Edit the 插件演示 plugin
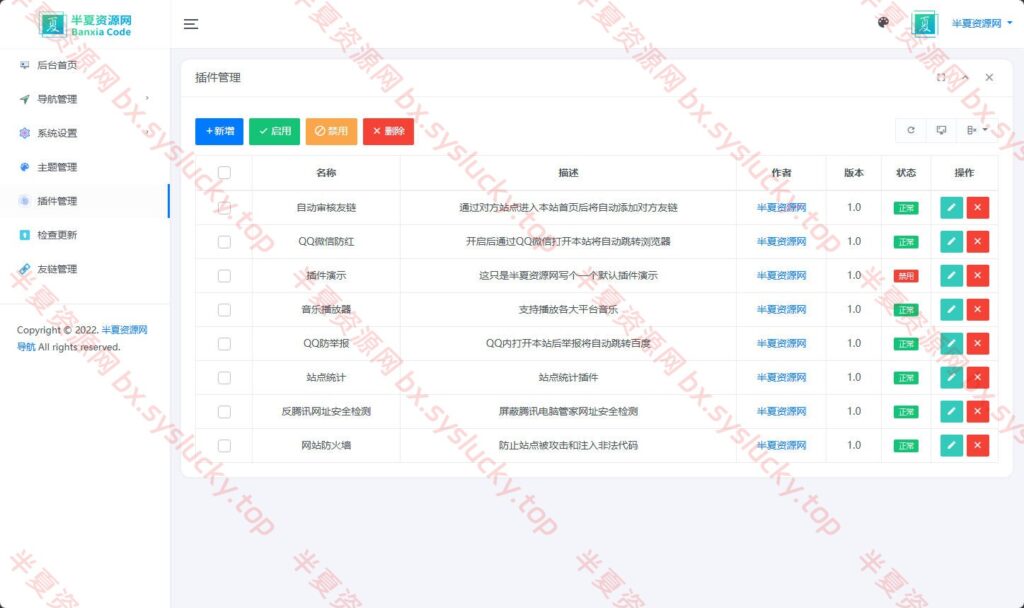Image resolution: width=1024 pixels, height=608 pixels. [x=952, y=276]
